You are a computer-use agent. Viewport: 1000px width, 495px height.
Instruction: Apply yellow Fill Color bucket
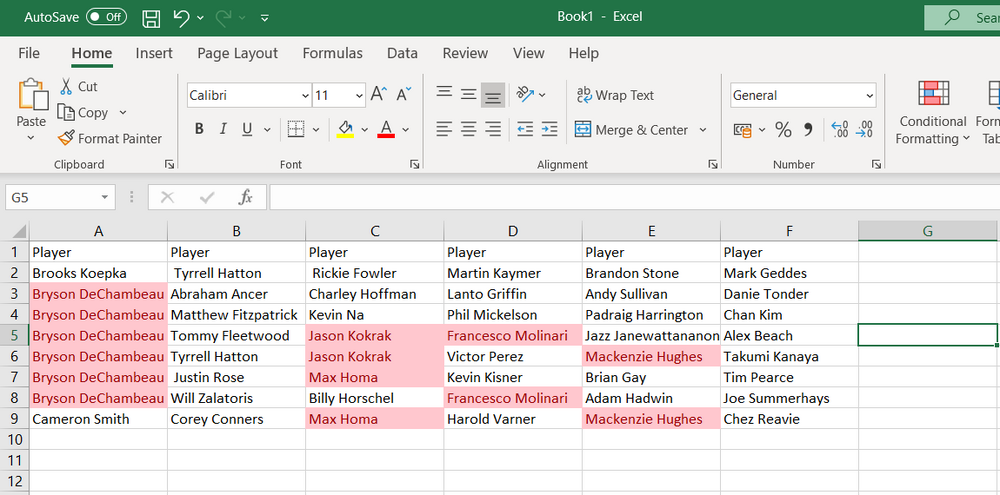click(x=345, y=129)
